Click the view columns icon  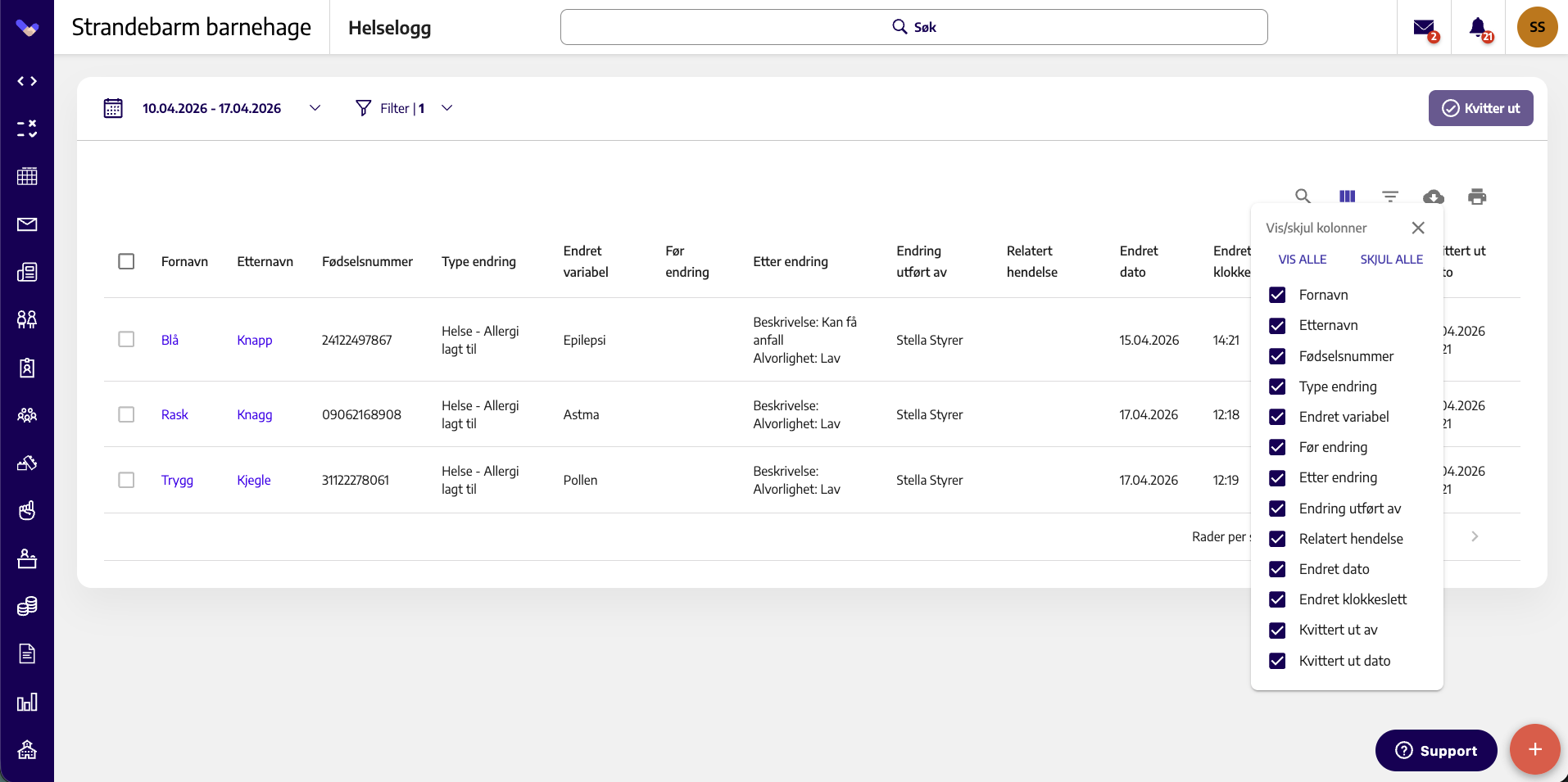1347,196
